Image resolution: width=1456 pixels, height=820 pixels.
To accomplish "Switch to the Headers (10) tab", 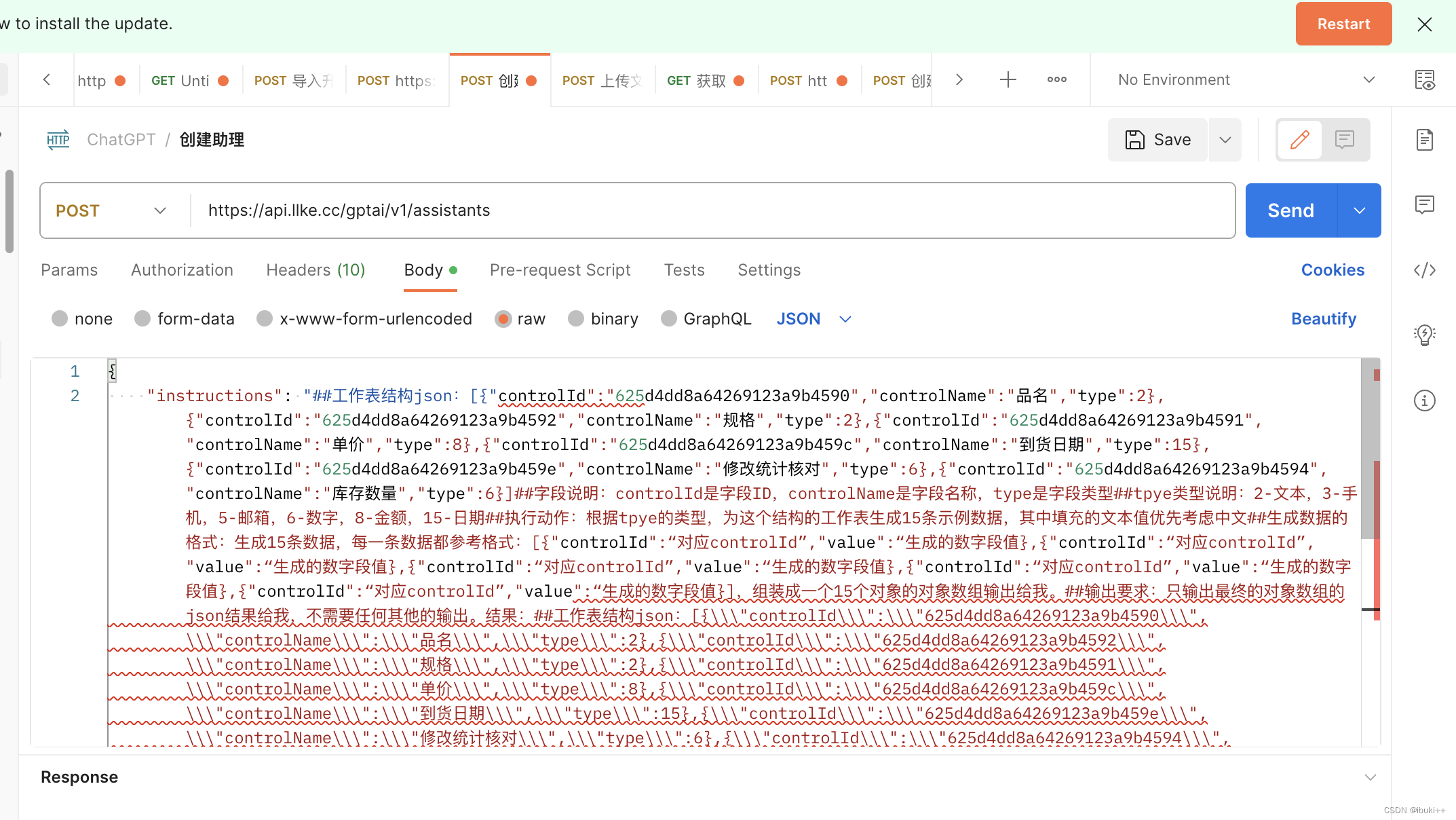I will click(315, 270).
